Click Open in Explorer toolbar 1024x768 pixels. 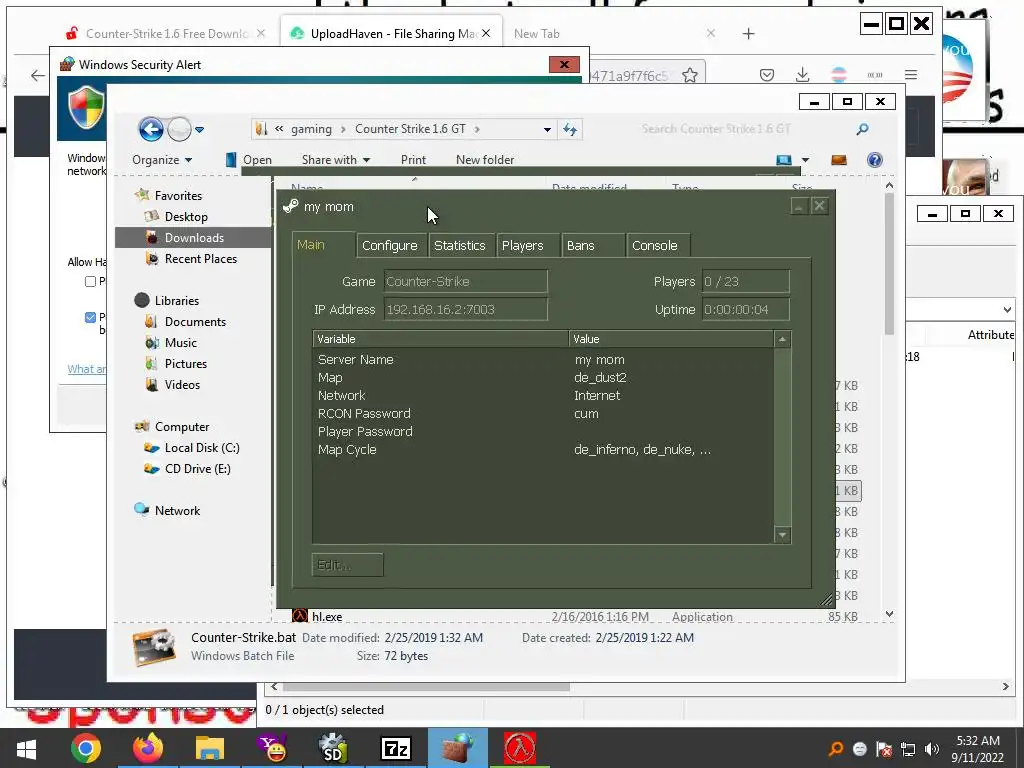(x=249, y=160)
